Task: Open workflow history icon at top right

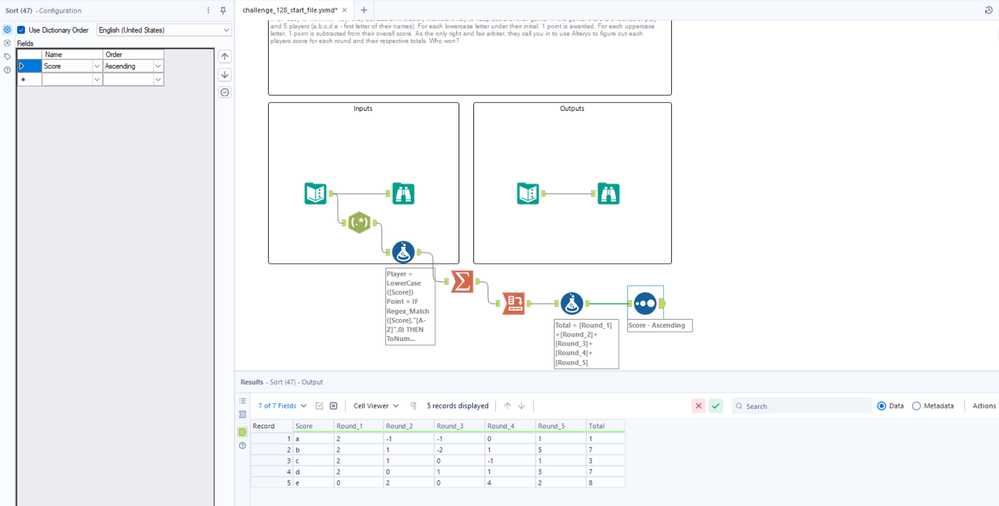Action: [989, 10]
